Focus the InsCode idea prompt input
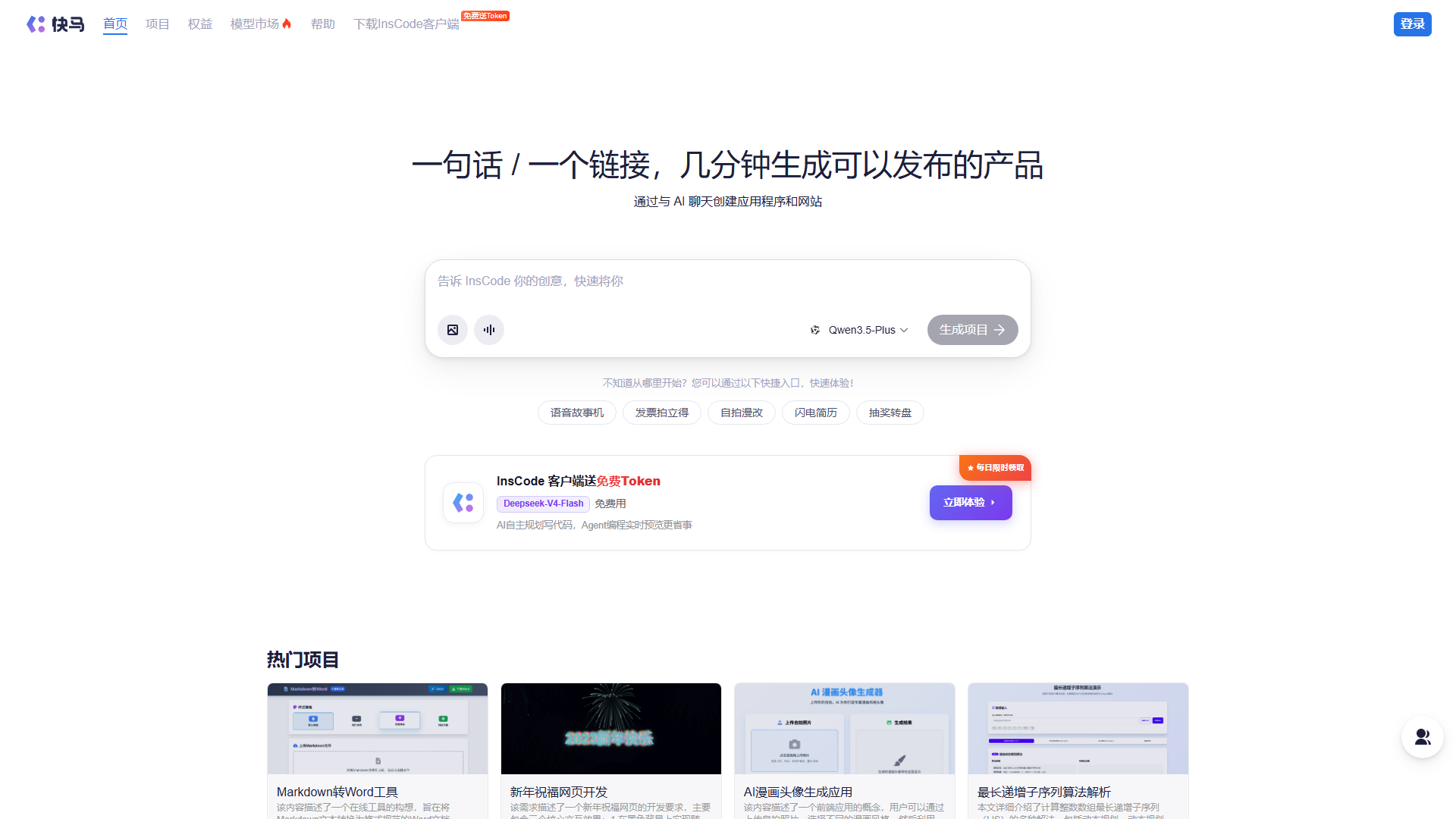This screenshot has height=819, width=1456. click(728, 281)
